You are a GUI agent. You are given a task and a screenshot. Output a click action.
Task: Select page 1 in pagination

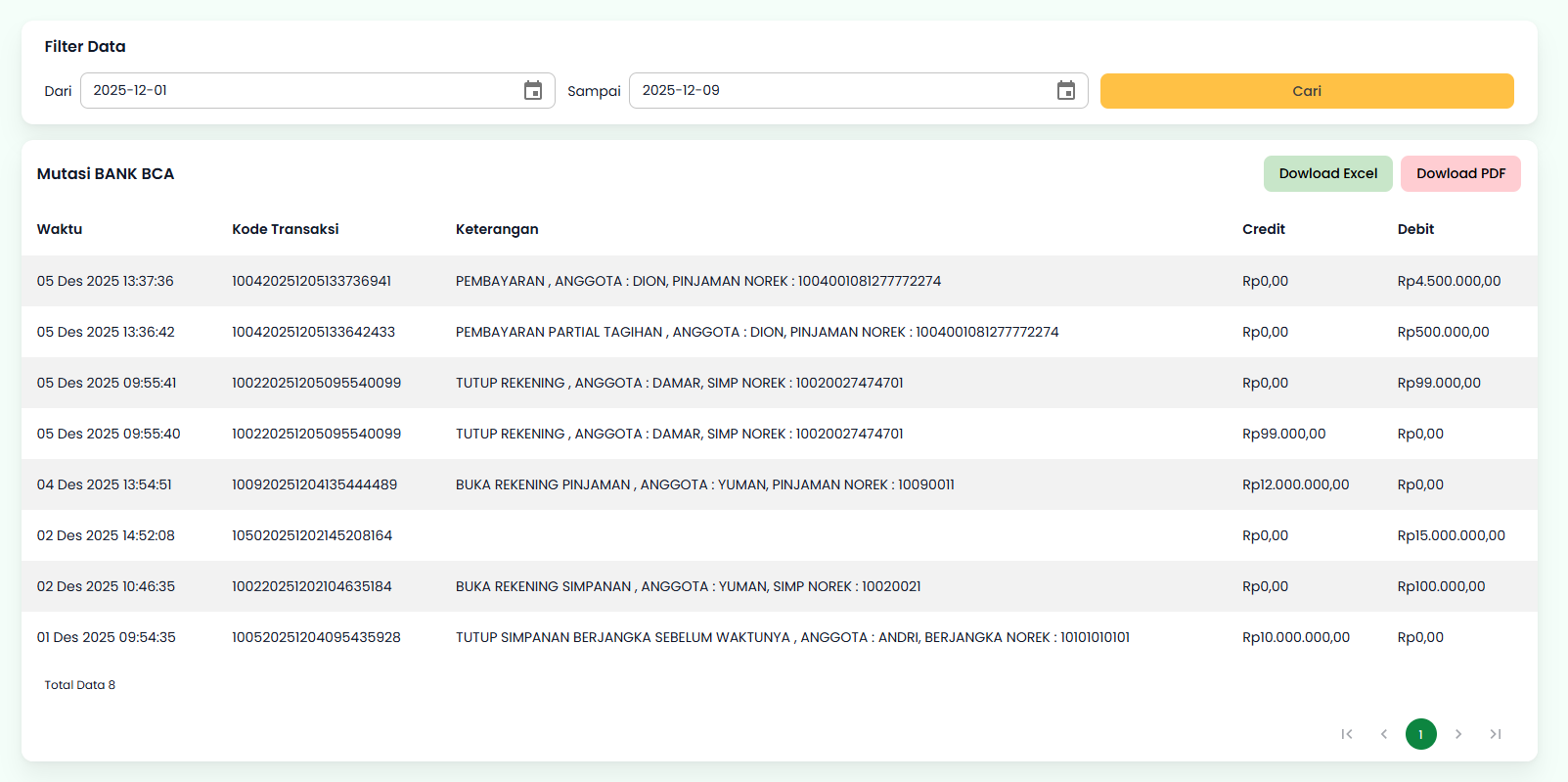[1421, 734]
